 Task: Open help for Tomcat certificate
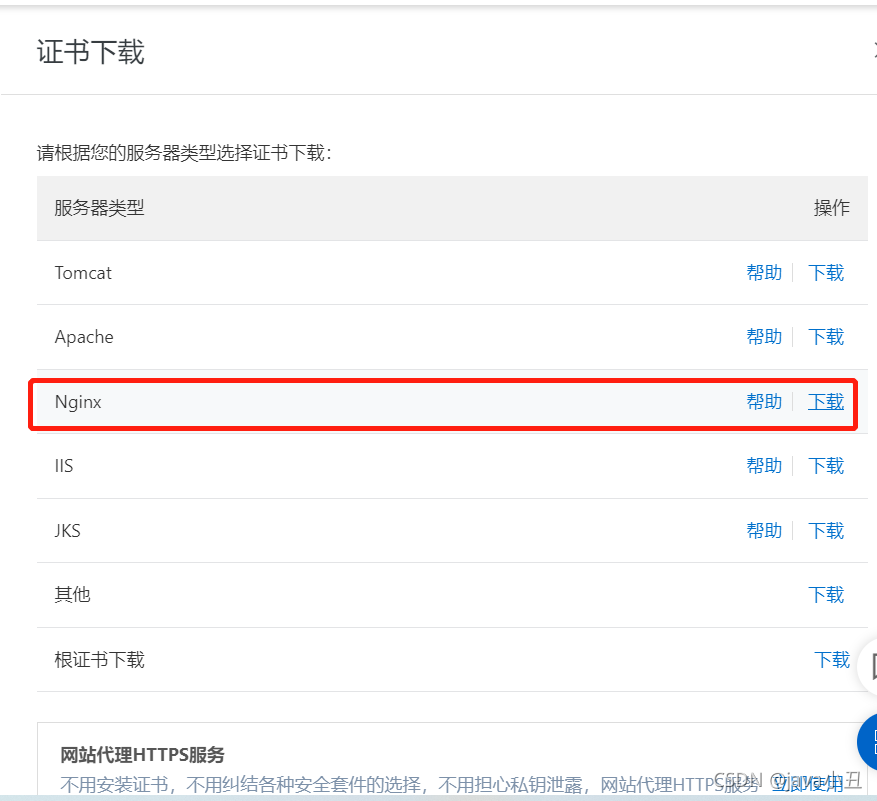[x=764, y=273]
